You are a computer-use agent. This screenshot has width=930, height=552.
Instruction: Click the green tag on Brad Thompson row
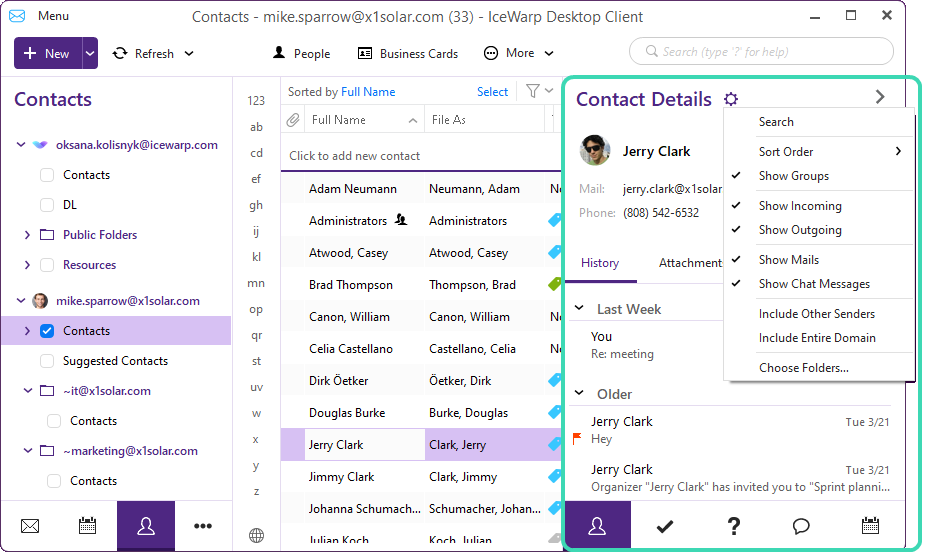tap(555, 284)
